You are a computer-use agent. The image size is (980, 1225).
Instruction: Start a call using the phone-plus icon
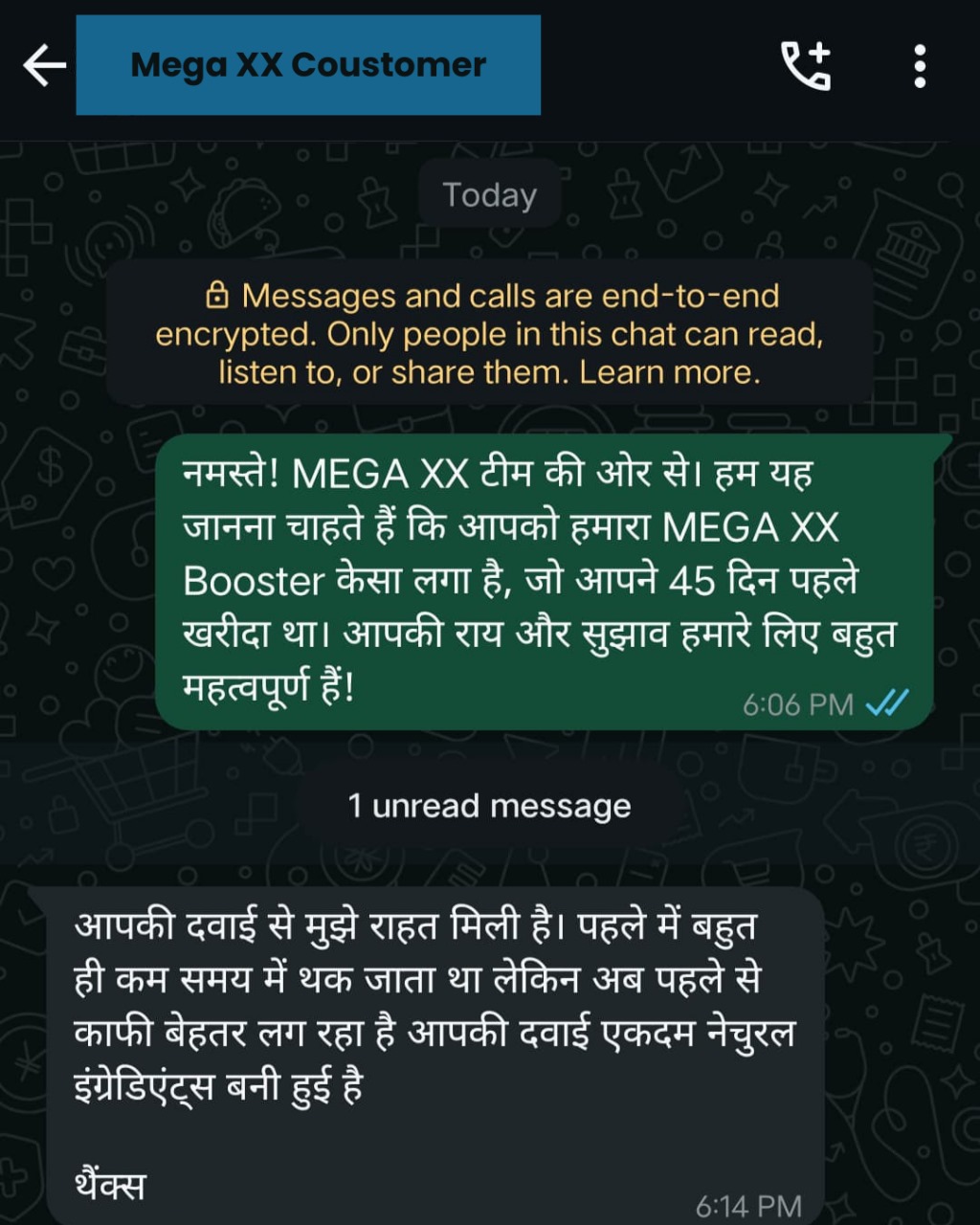tap(806, 66)
